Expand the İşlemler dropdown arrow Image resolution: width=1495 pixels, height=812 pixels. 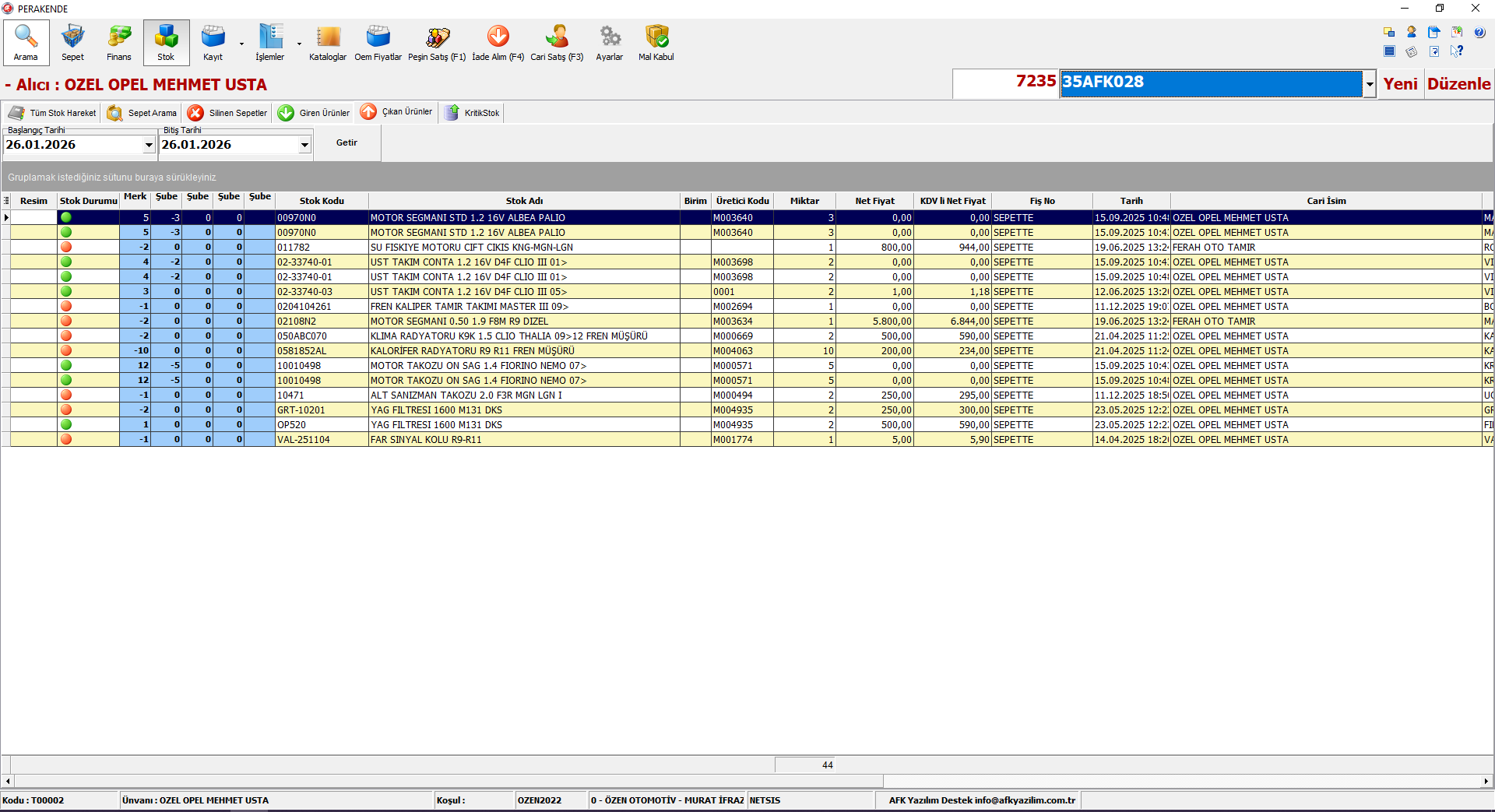299,44
